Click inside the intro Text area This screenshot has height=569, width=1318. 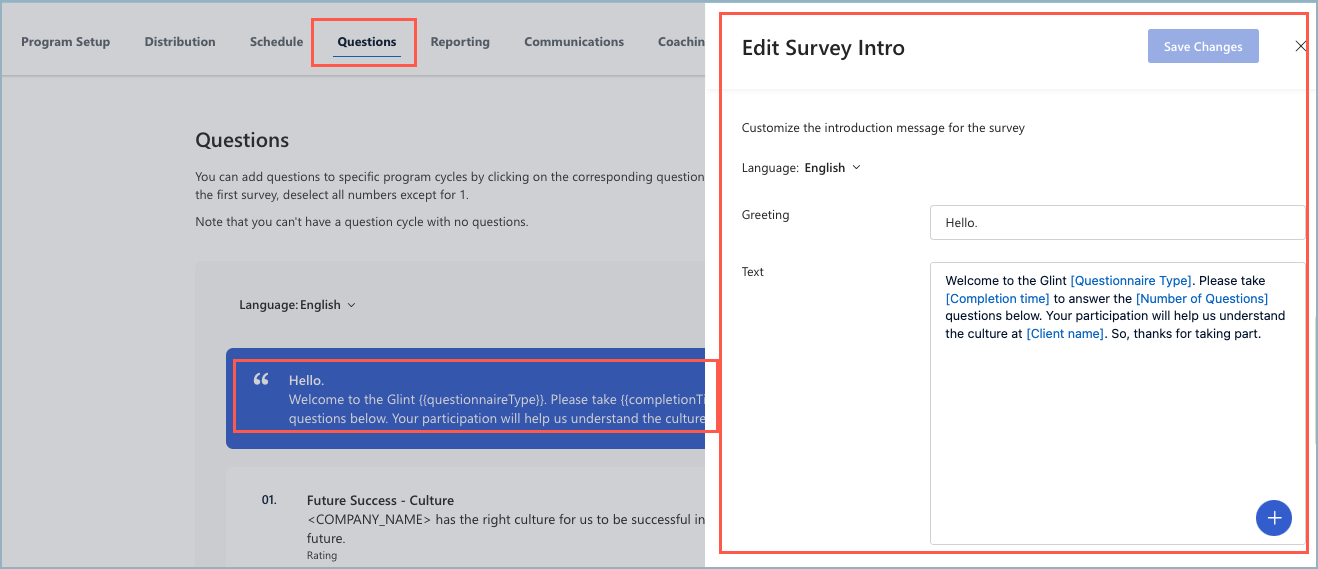(1117, 403)
